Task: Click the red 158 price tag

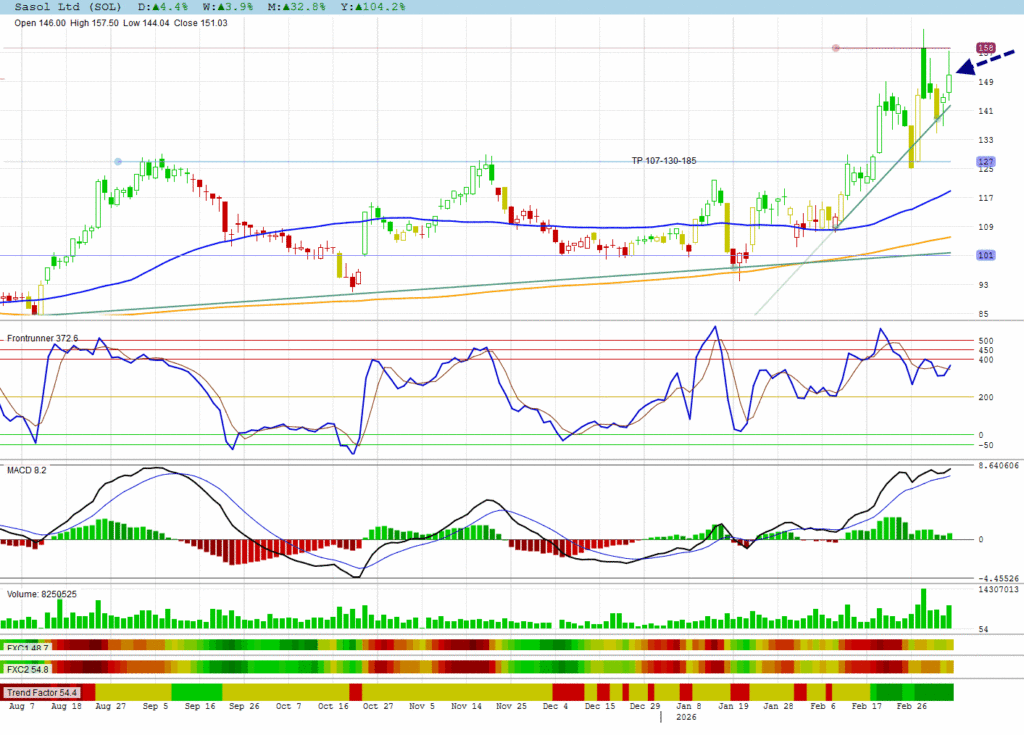Action: 985,48
